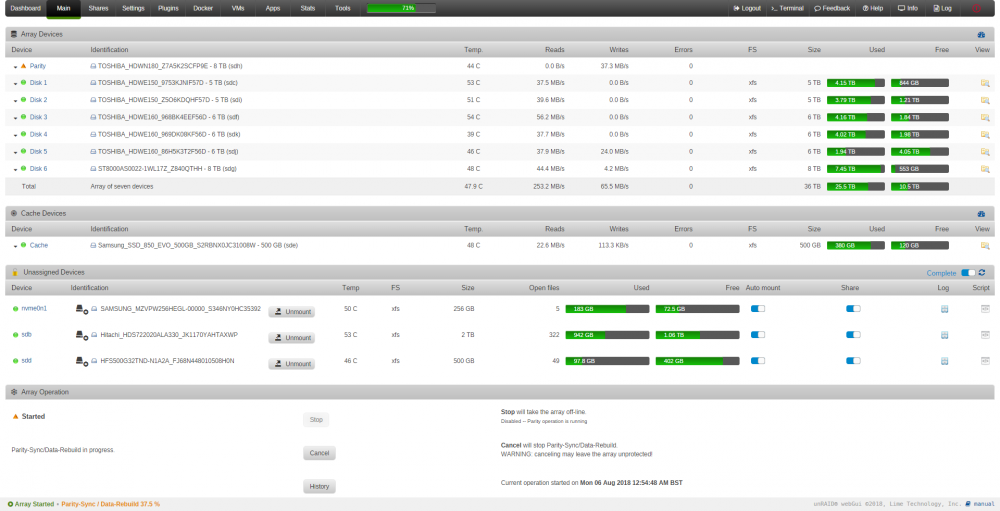Viewport: 1000px width, 511px height.
Task: Open Cache Devices statistics dashboard icon
Action: (981, 214)
